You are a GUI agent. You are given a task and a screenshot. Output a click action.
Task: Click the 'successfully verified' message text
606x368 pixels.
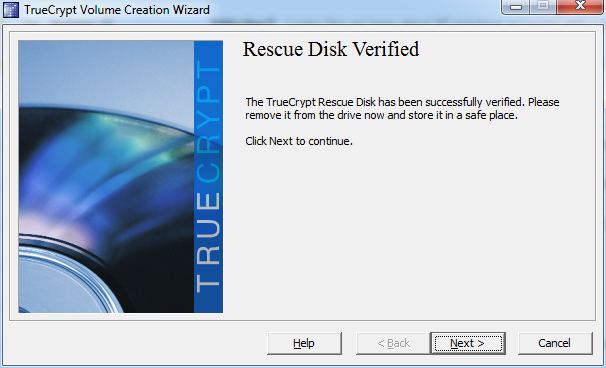pos(402,109)
